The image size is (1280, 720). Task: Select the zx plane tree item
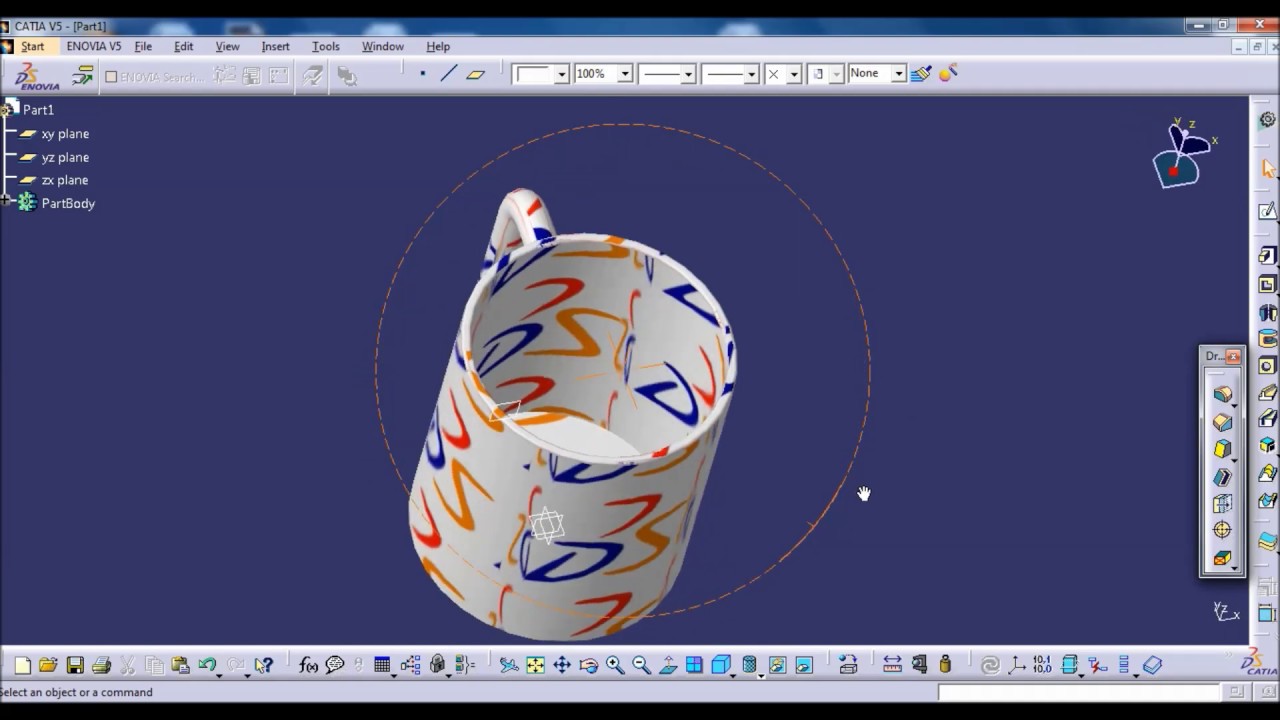pyautogui.click(x=65, y=180)
